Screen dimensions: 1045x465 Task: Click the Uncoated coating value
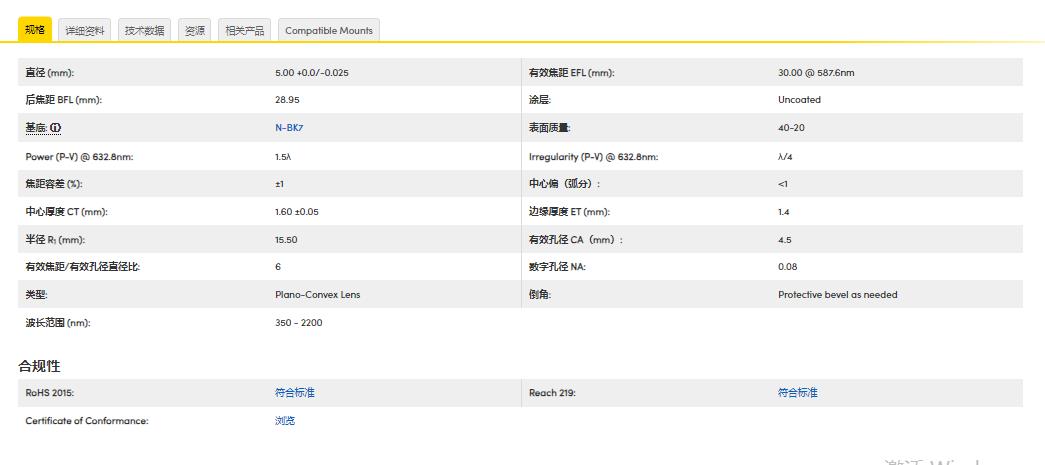pyautogui.click(x=799, y=100)
